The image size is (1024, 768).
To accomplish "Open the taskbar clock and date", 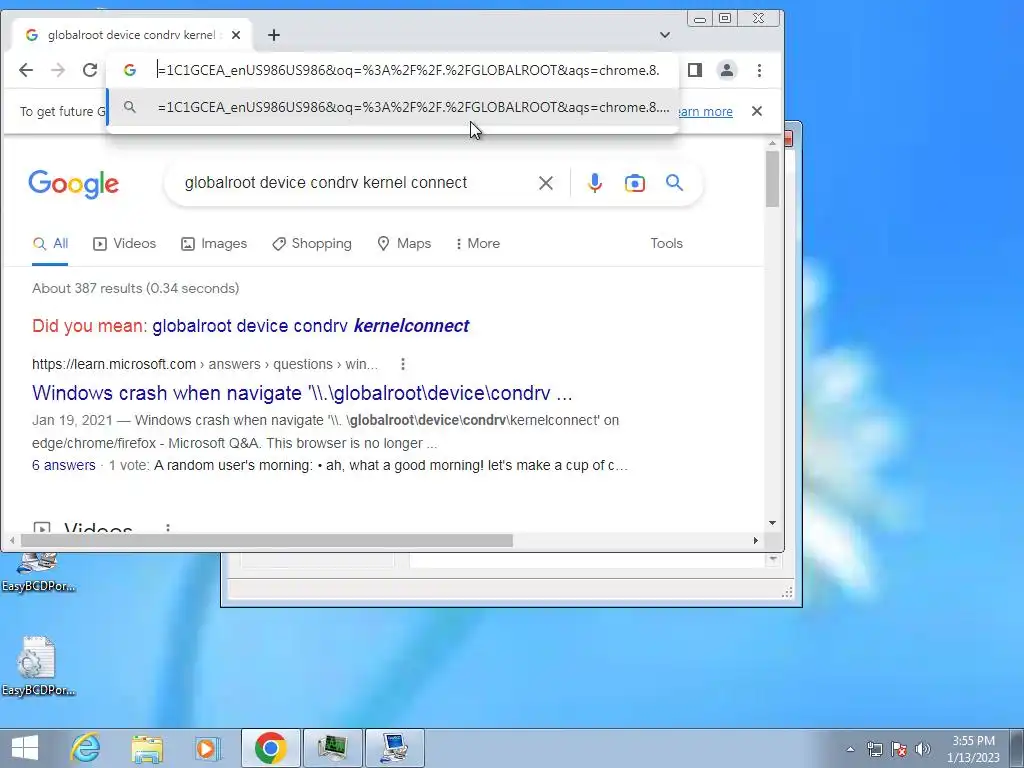I will (x=973, y=749).
